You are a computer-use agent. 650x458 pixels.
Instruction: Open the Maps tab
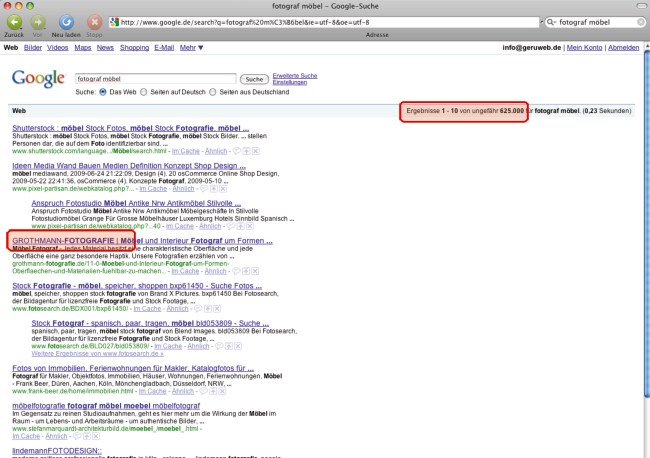[x=82, y=48]
